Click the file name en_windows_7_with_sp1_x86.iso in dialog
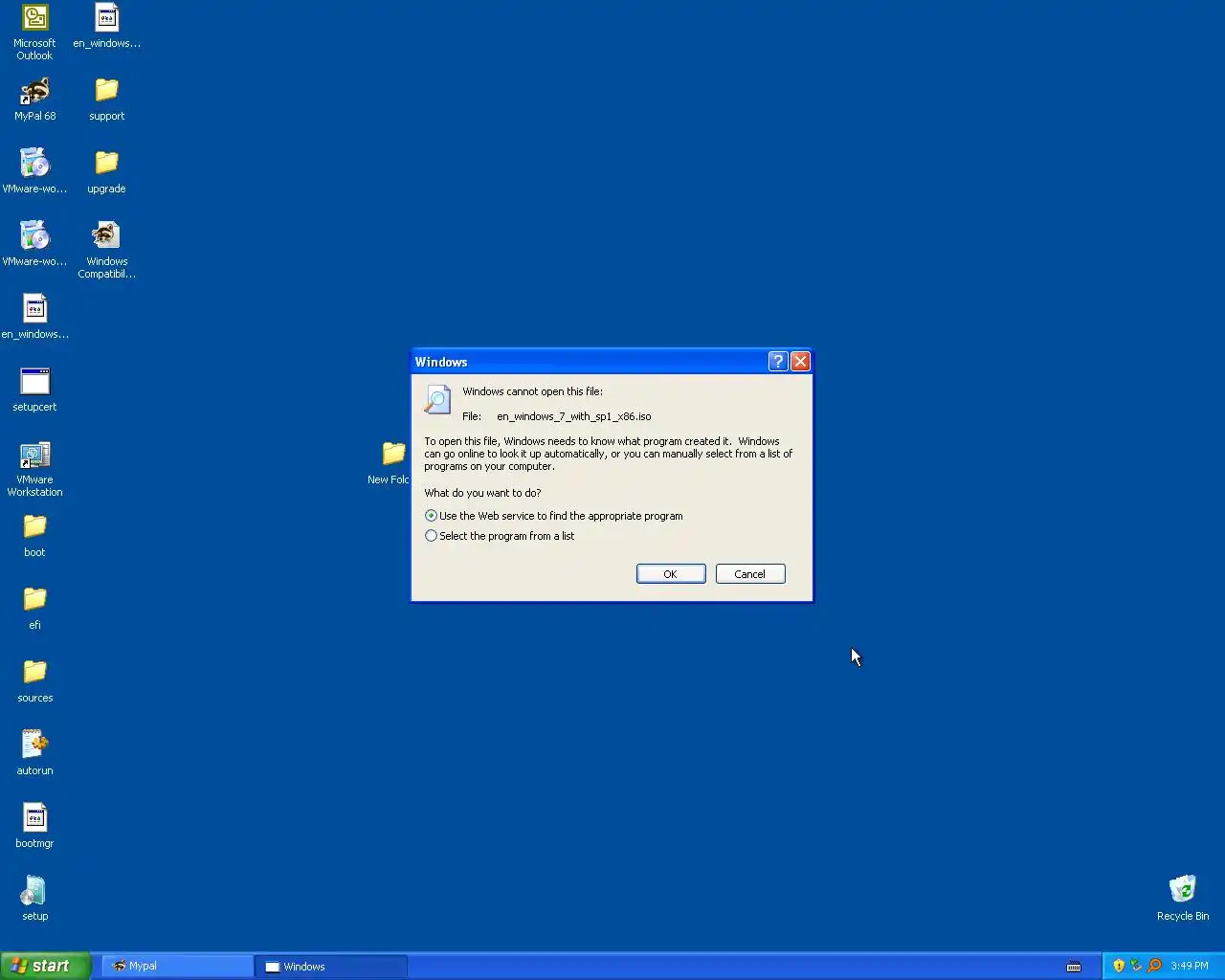This screenshot has height=980, width=1225. [574, 416]
